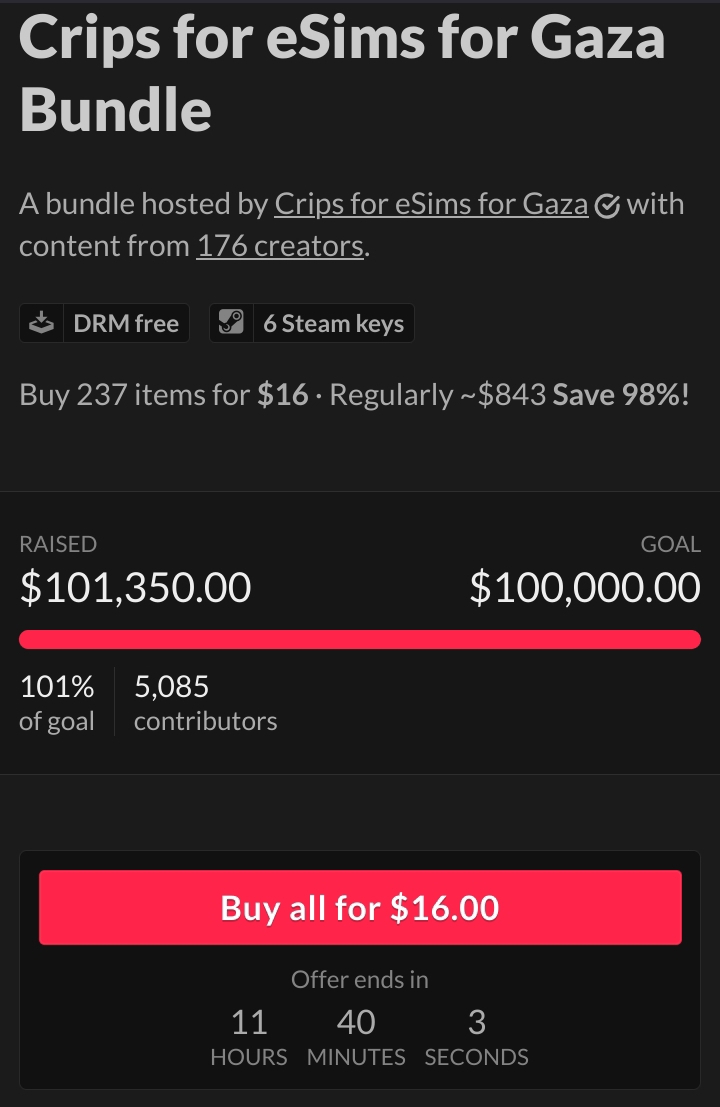Click the goal amount $100,000.00
The image size is (720, 1107).
coord(585,588)
